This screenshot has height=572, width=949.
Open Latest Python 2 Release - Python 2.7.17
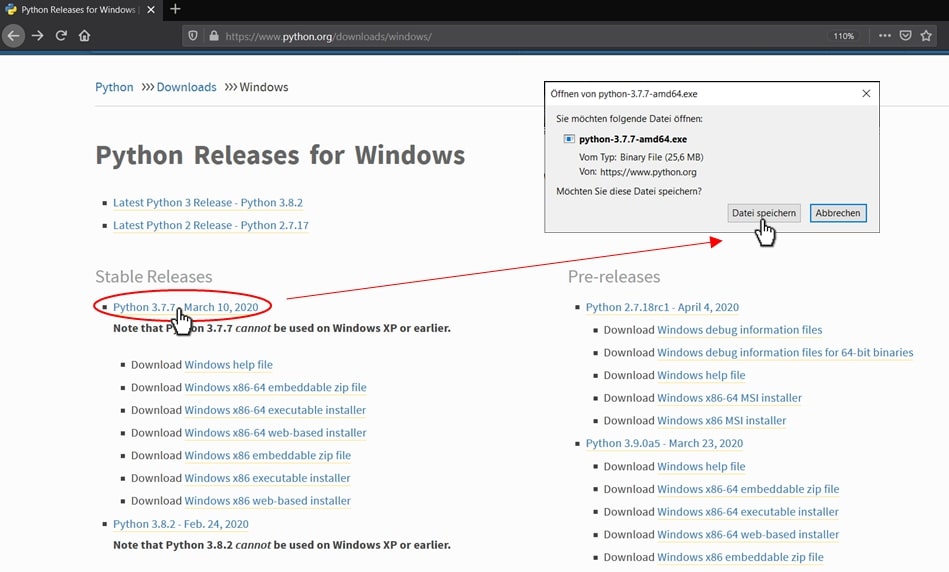click(x=211, y=225)
